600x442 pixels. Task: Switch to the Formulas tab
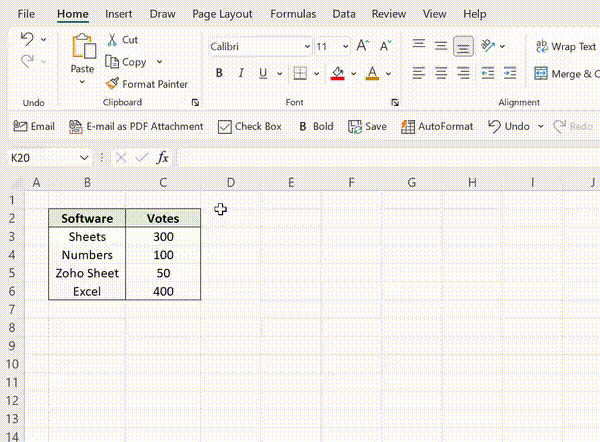293,14
